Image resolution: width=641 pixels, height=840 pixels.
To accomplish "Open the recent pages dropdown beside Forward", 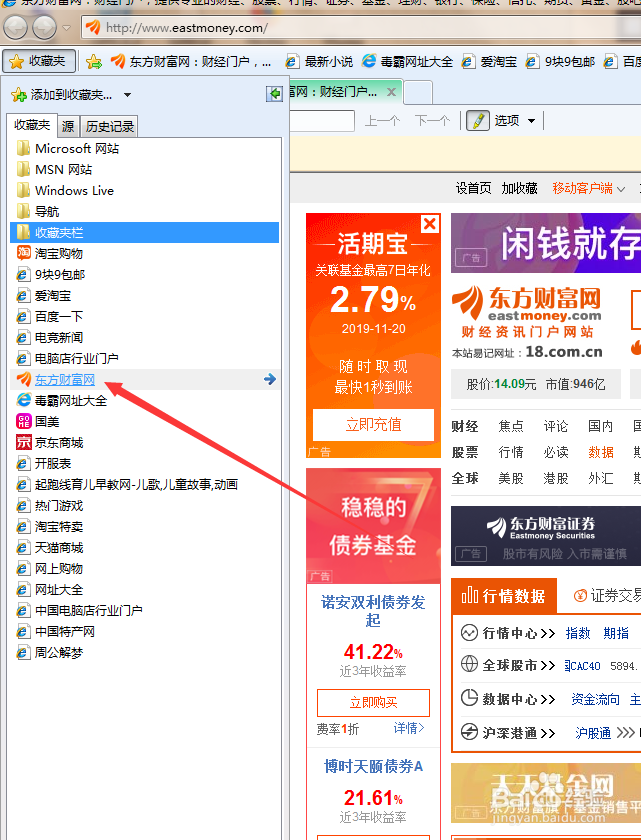I will (x=66, y=28).
